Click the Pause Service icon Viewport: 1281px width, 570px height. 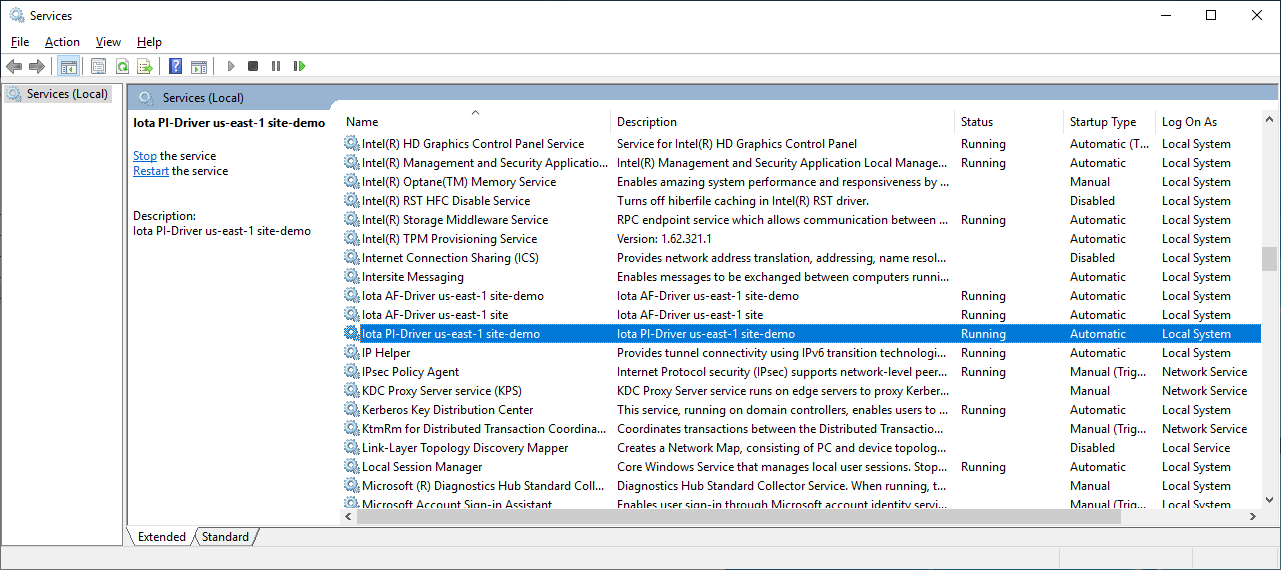(x=276, y=66)
